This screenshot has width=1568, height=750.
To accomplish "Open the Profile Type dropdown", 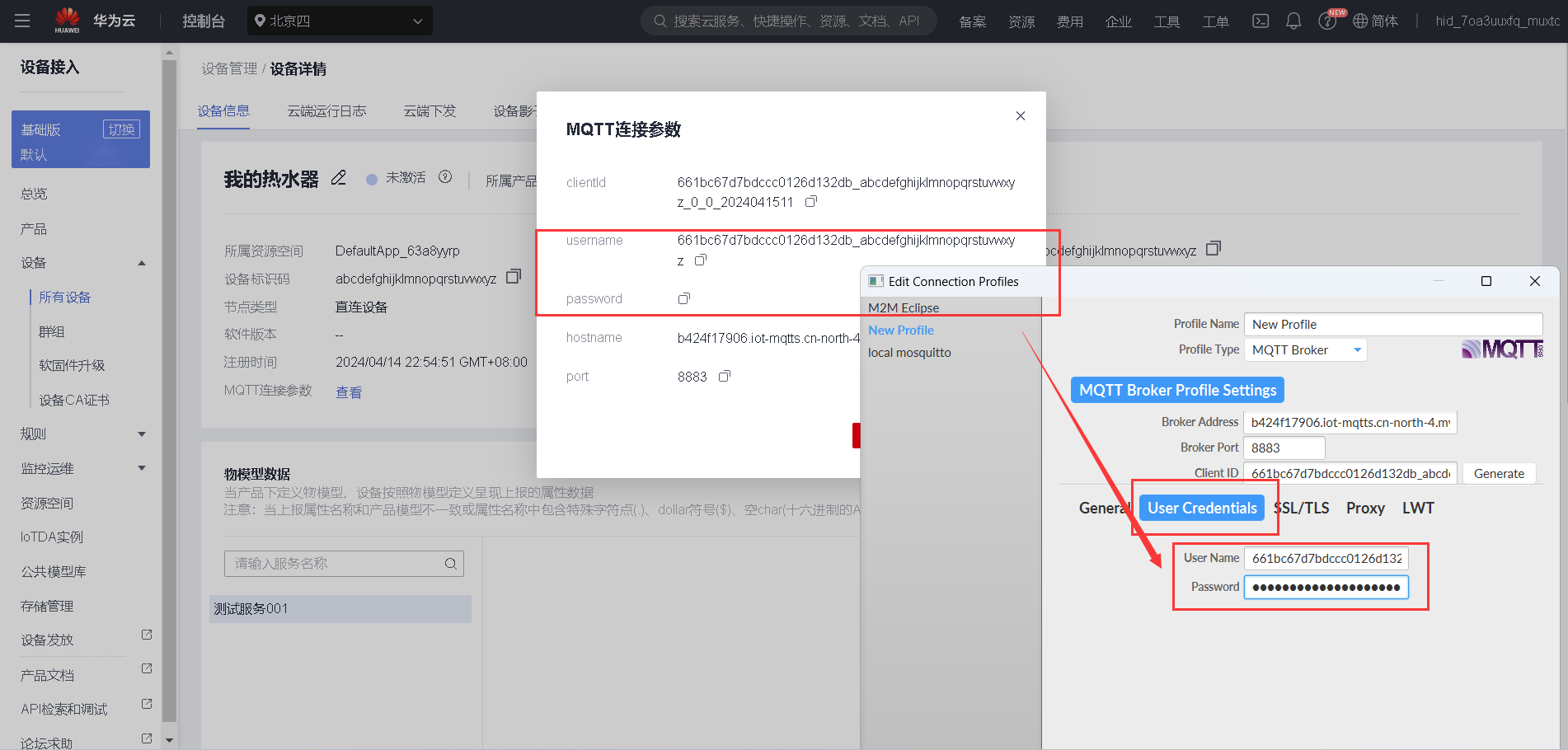I will click(1305, 349).
